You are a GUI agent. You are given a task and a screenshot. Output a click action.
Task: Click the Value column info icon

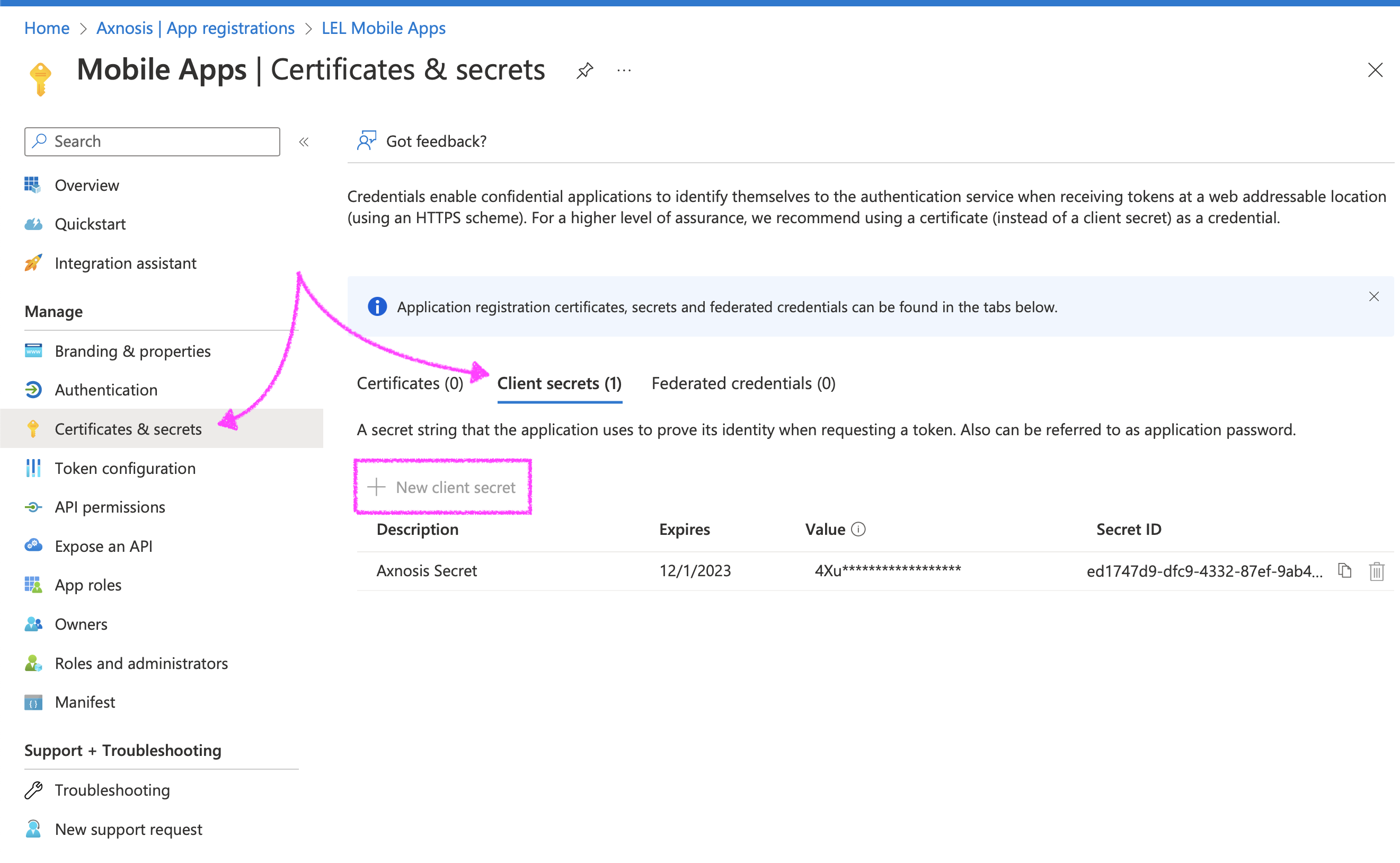pyautogui.click(x=857, y=529)
